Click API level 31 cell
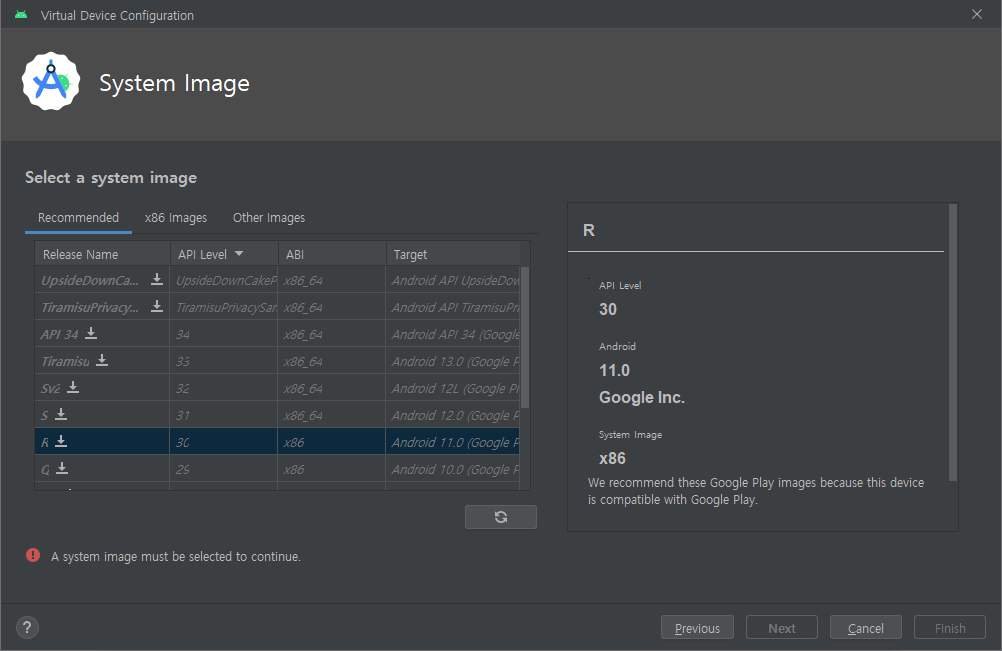This screenshot has width=1002, height=651. pos(224,415)
